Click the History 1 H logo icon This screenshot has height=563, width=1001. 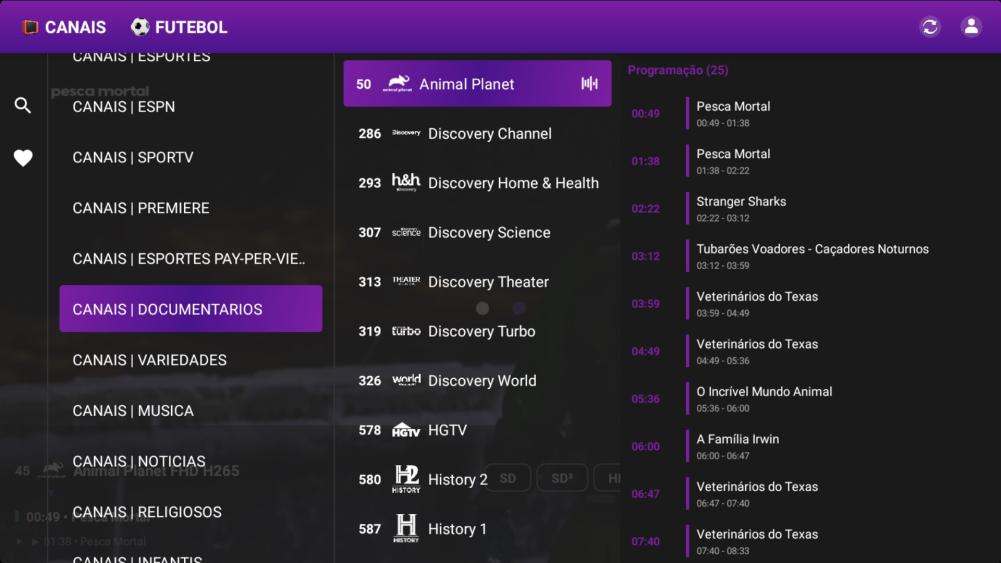tap(406, 529)
